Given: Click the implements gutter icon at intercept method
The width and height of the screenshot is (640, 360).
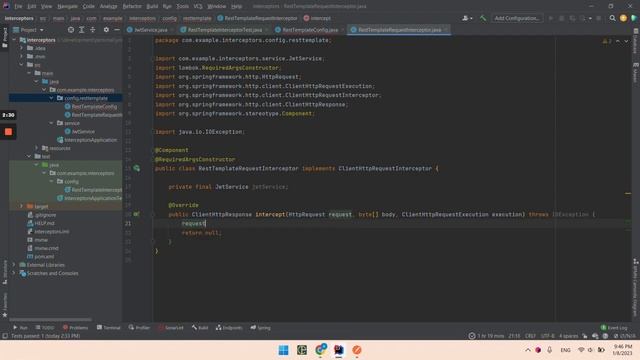Looking at the screenshot, I should click(x=136, y=214).
